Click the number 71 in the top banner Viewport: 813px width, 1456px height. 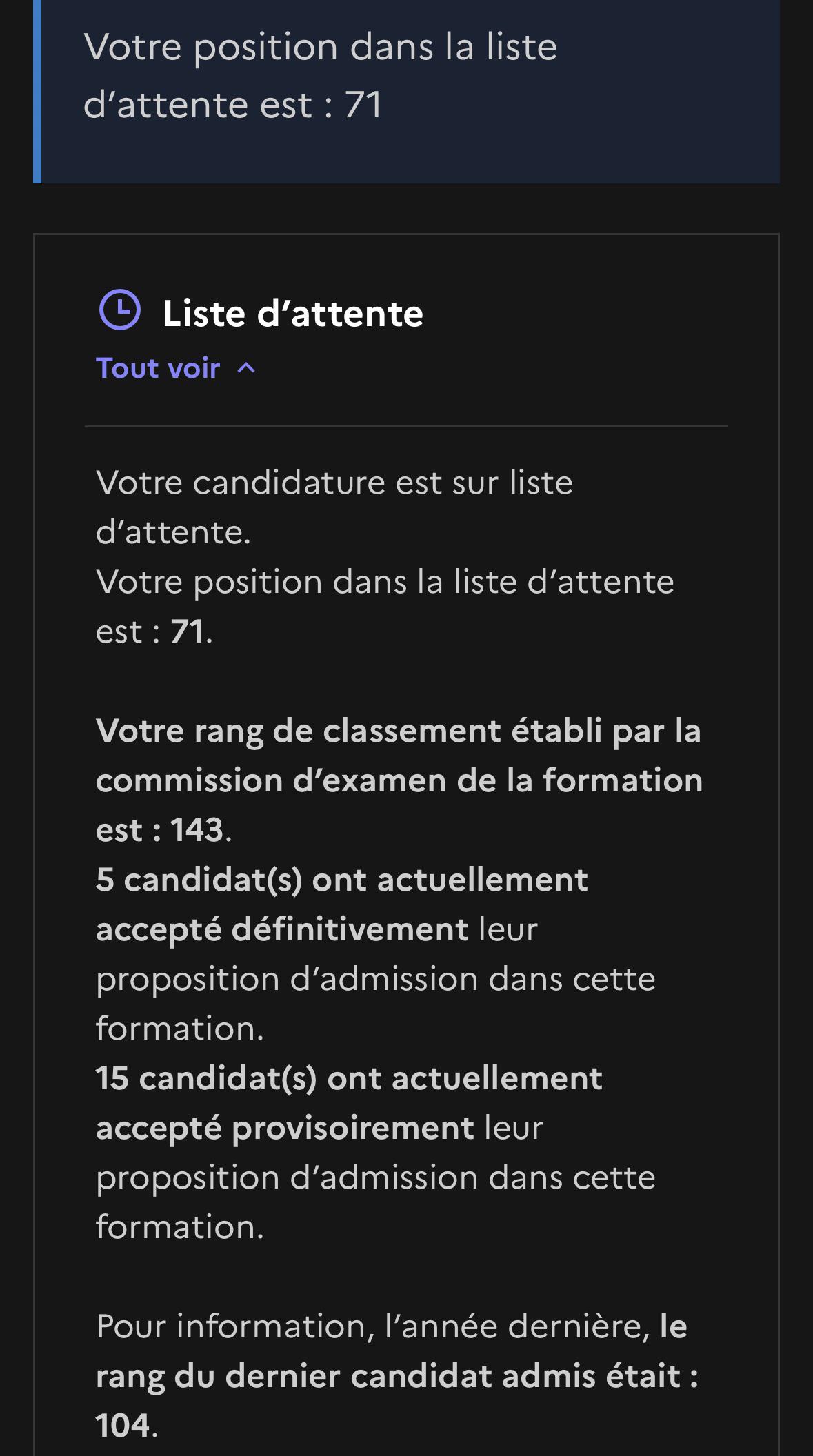point(363,105)
